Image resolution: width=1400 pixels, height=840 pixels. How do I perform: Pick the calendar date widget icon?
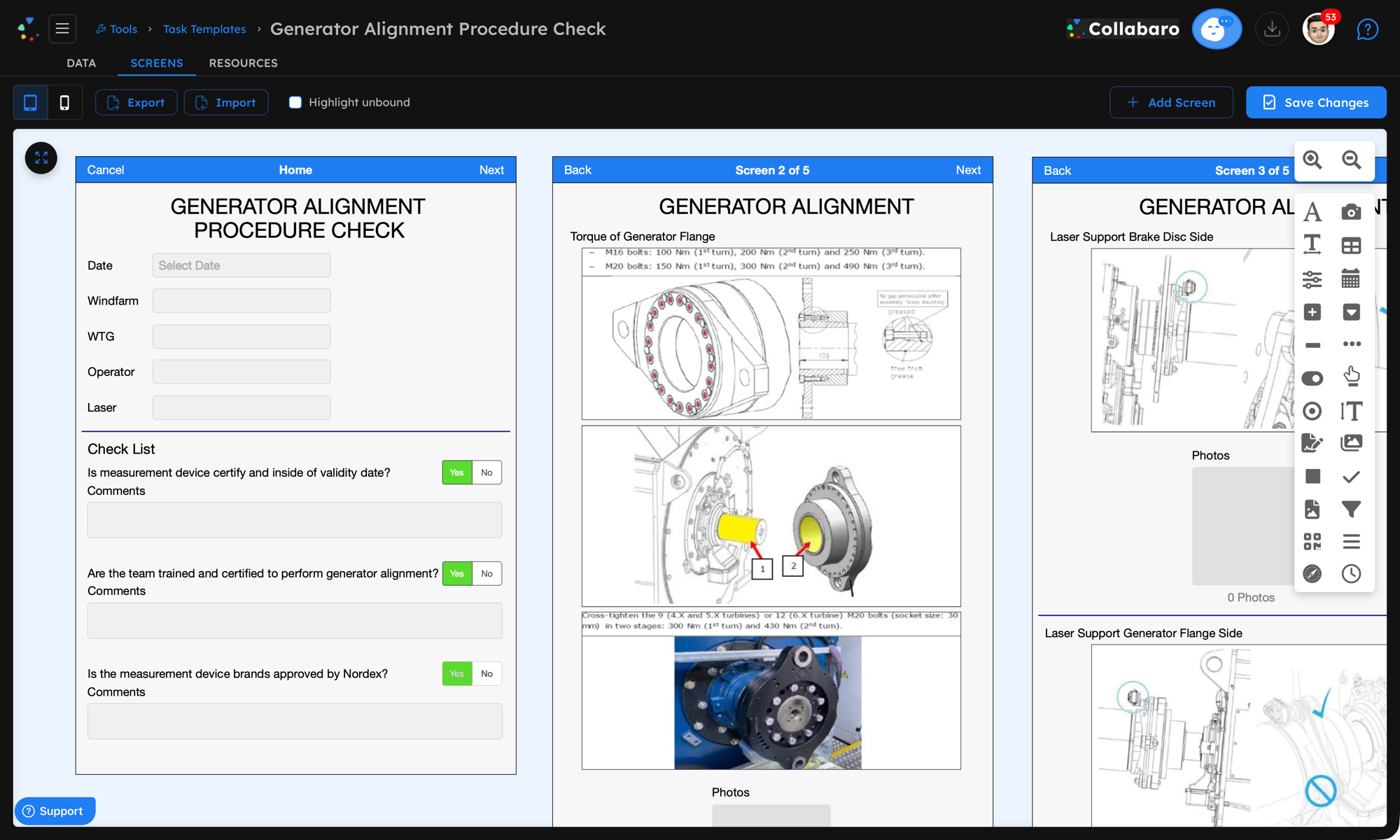click(1351, 279)
